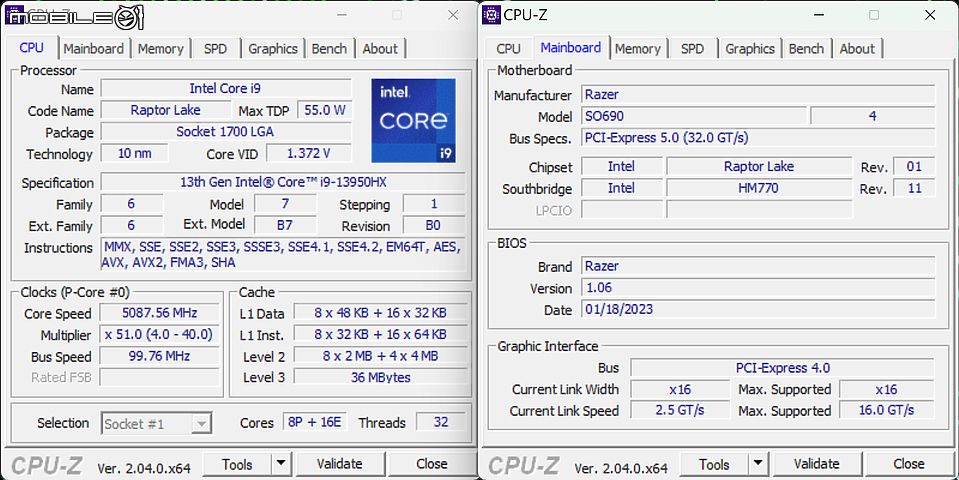
Task: Click the empty Rated FSB field
Action: click(160, 377)
